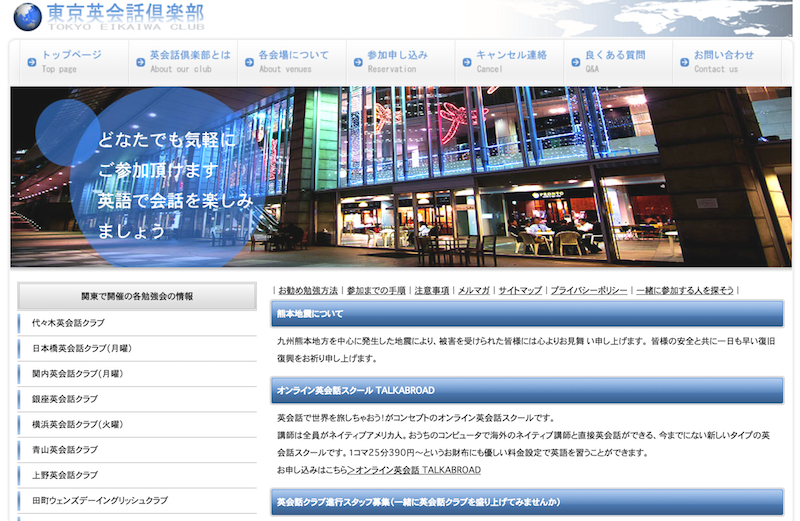The image size is (800, 521).
Task: Click the arrow icon beside キャンセル連絡
Action: (467, 62)
